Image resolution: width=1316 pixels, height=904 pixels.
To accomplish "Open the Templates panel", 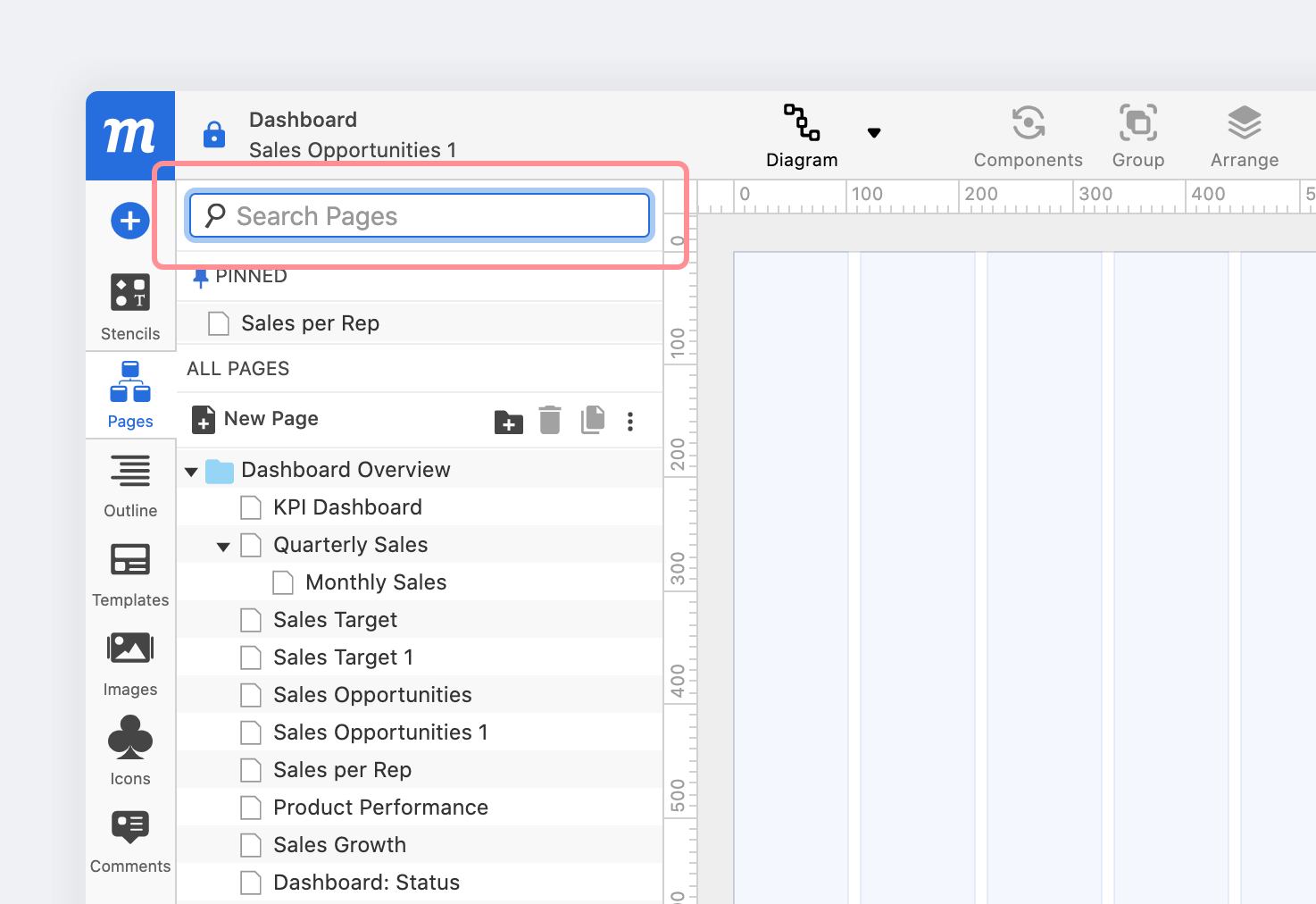I will tap(129, 572).
